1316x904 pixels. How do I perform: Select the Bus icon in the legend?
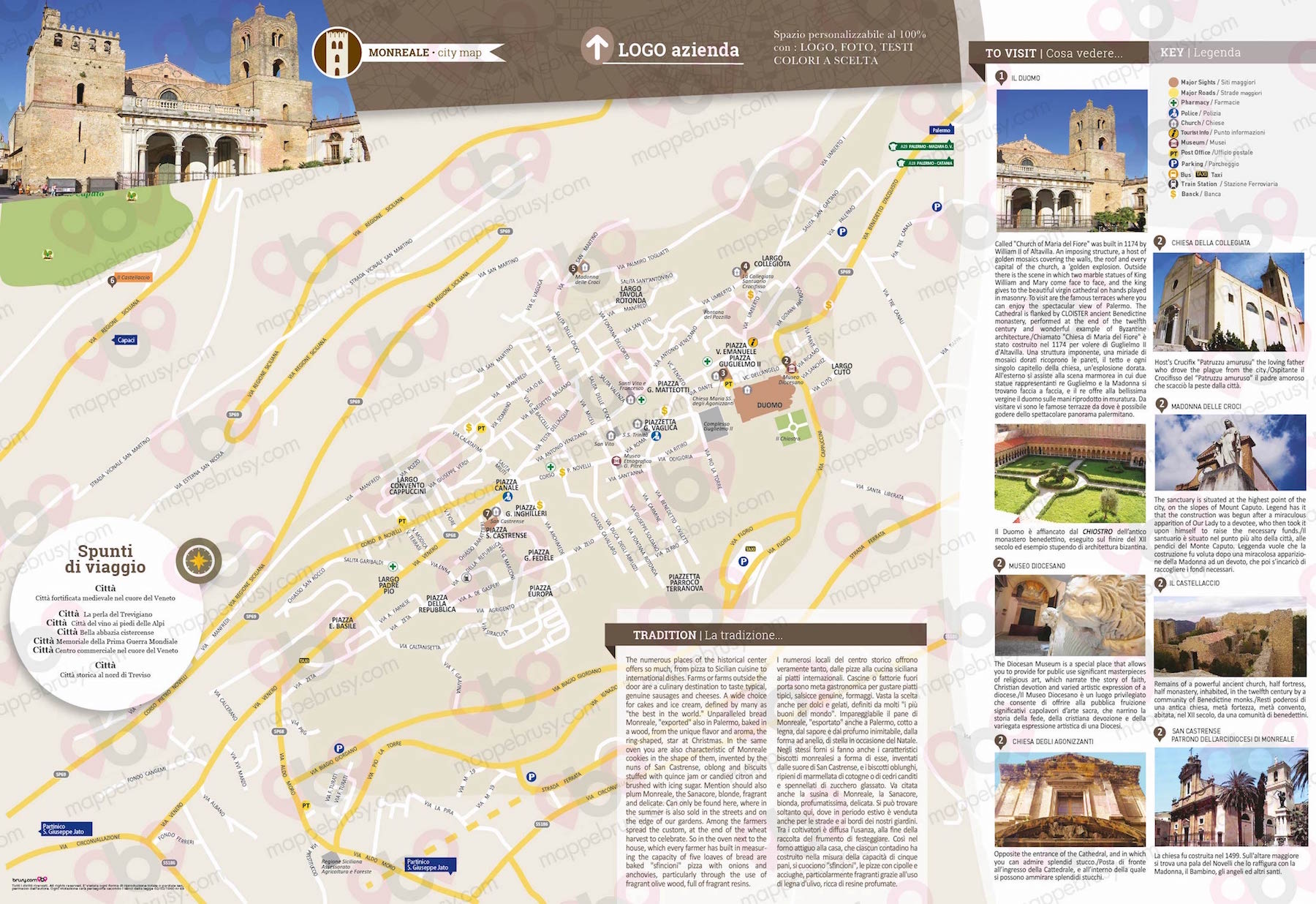(1173, 174)
